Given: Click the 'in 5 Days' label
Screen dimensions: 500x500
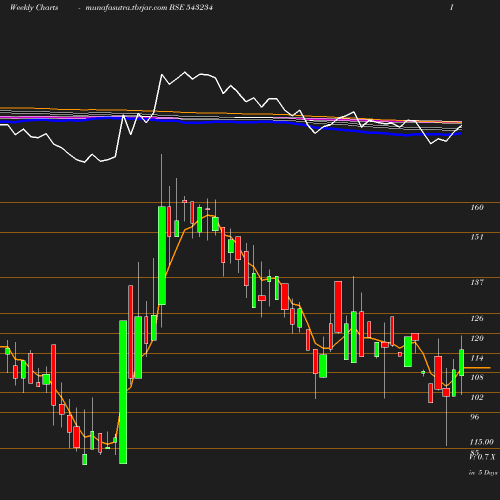Looking at the screenshot, I should [x=483, y=473].
